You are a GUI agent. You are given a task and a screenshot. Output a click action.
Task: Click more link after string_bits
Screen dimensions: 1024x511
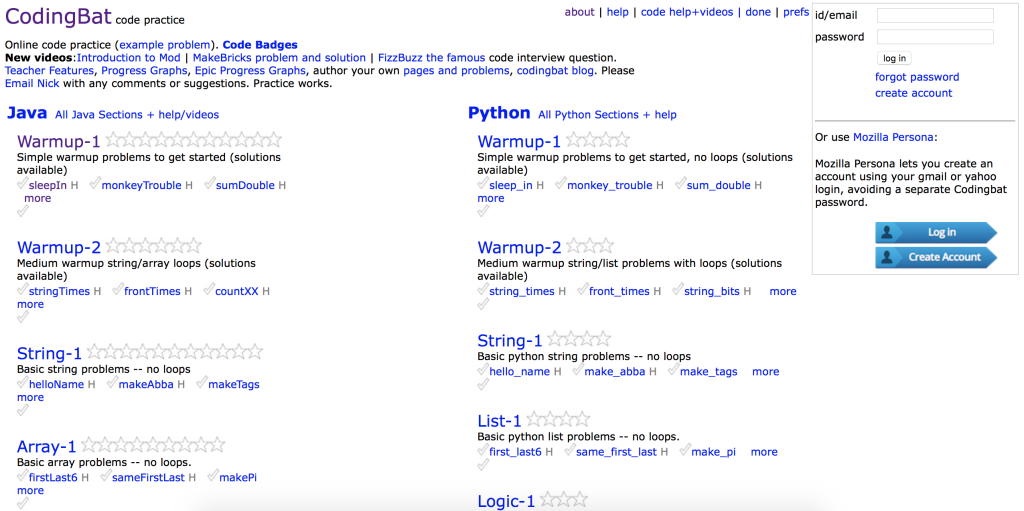783,291
